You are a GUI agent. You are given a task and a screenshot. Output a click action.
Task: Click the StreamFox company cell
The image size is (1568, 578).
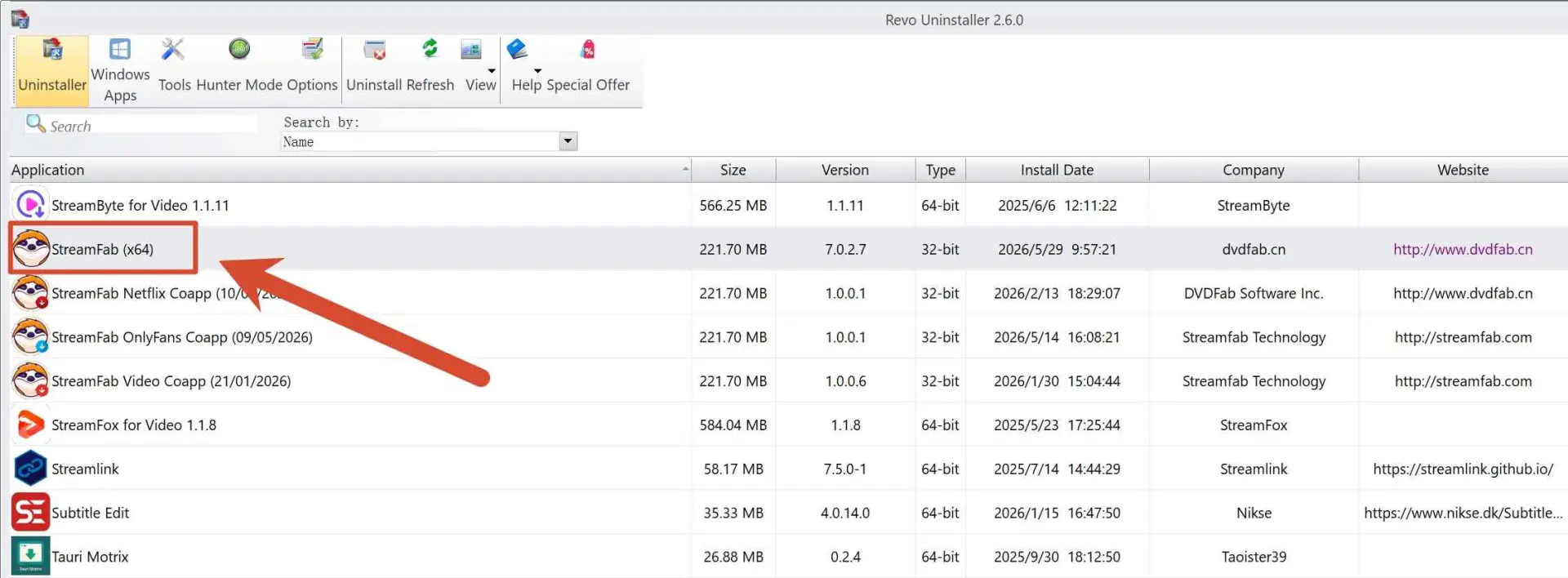1254,425
